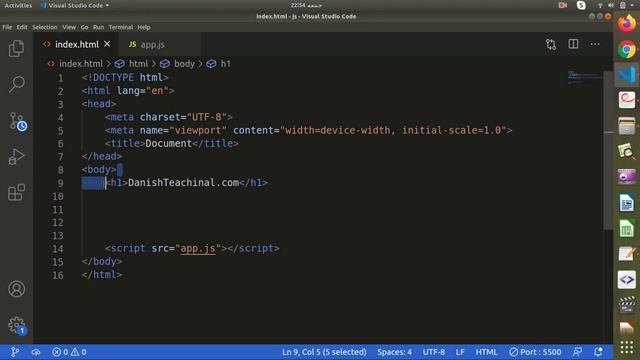Open the Go menu
Screen dimensions: 640x360
pyautogui.click(x=84, y=27)
